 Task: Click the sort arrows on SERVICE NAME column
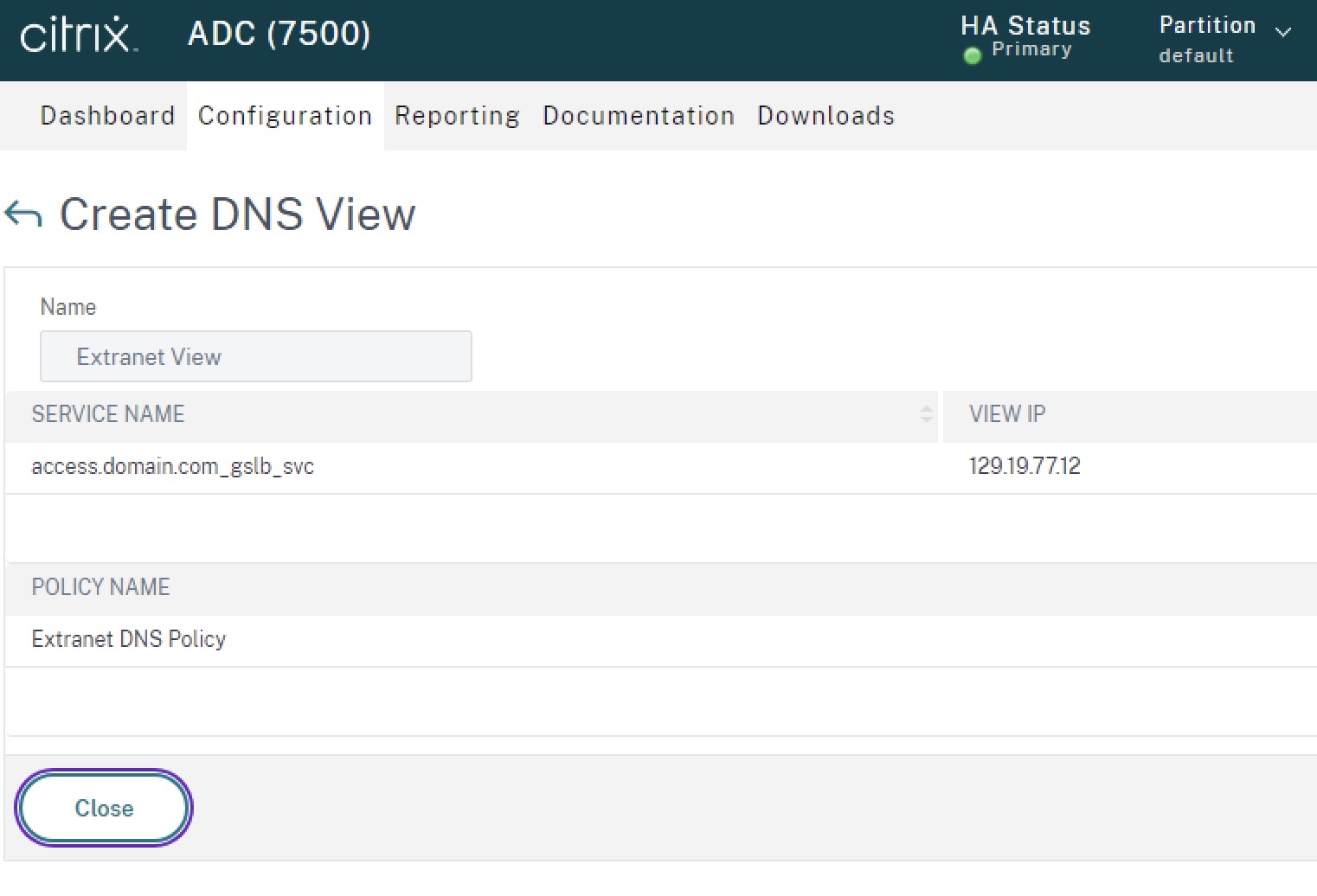pyautogui.click(x=927, y=416)
